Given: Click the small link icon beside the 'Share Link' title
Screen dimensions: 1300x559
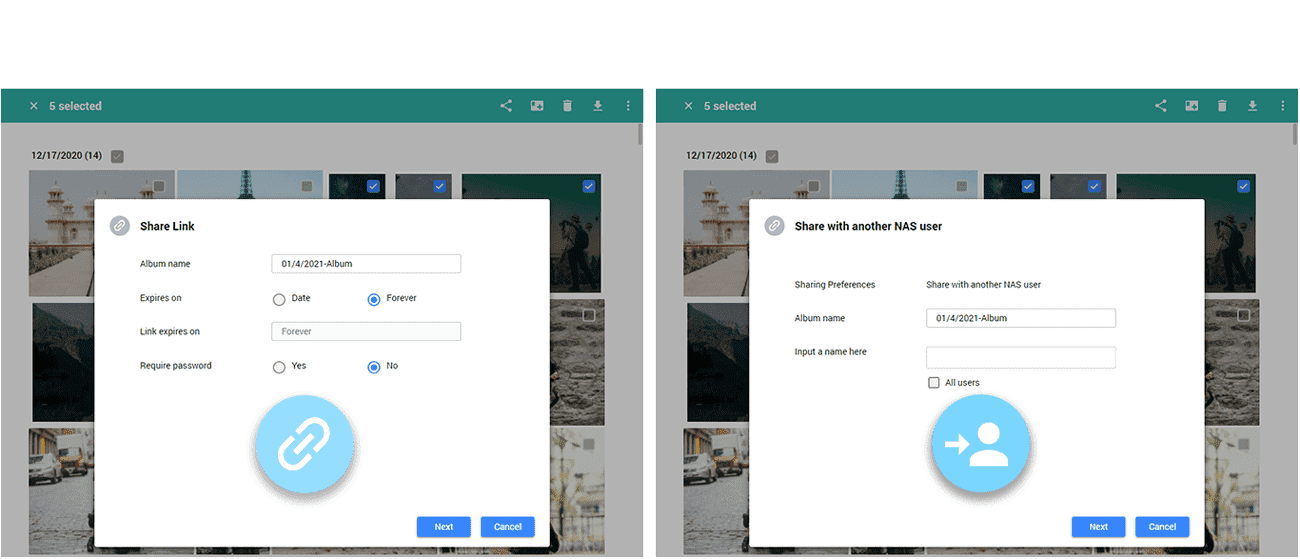Looking at the screenshot, I should 120,226.
